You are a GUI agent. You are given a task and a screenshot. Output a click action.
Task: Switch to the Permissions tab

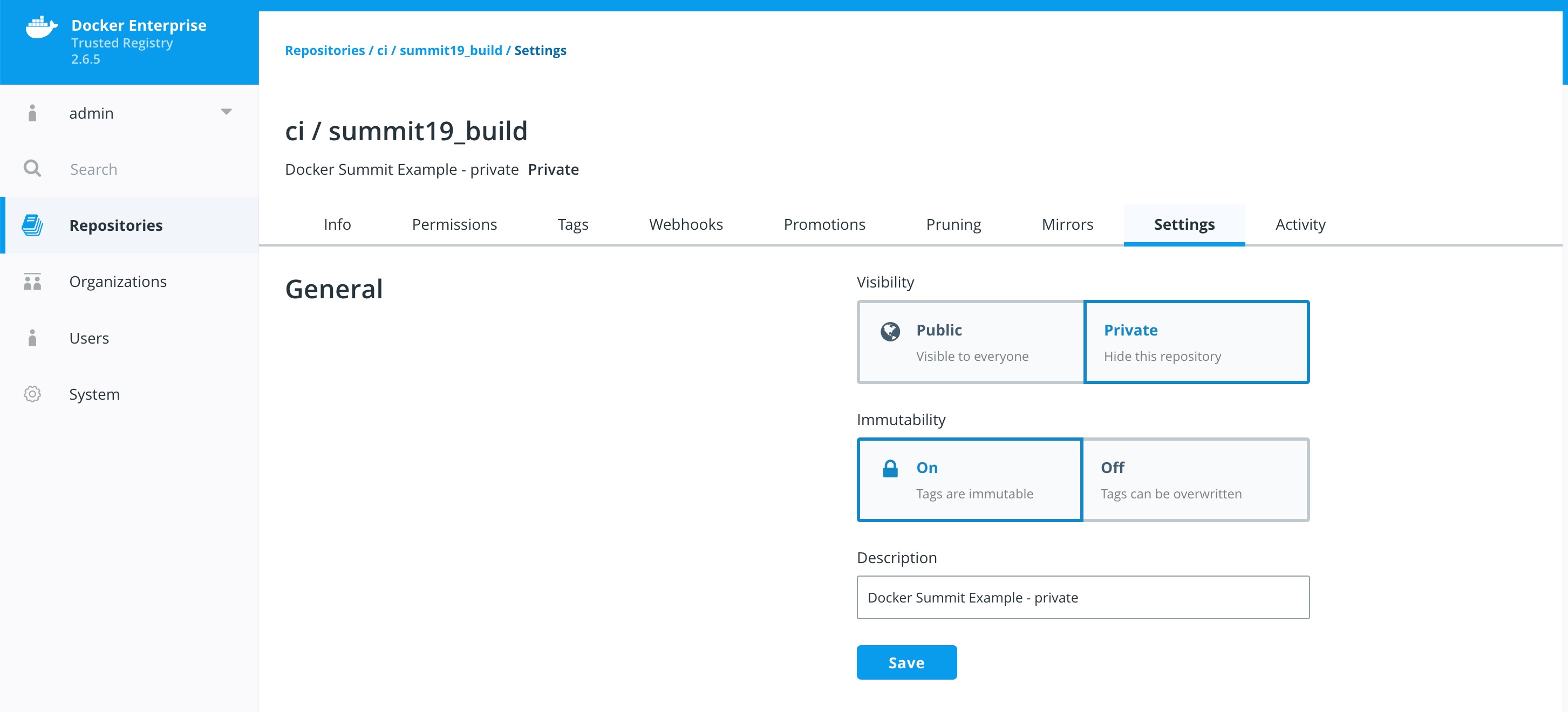pos(454,224)
